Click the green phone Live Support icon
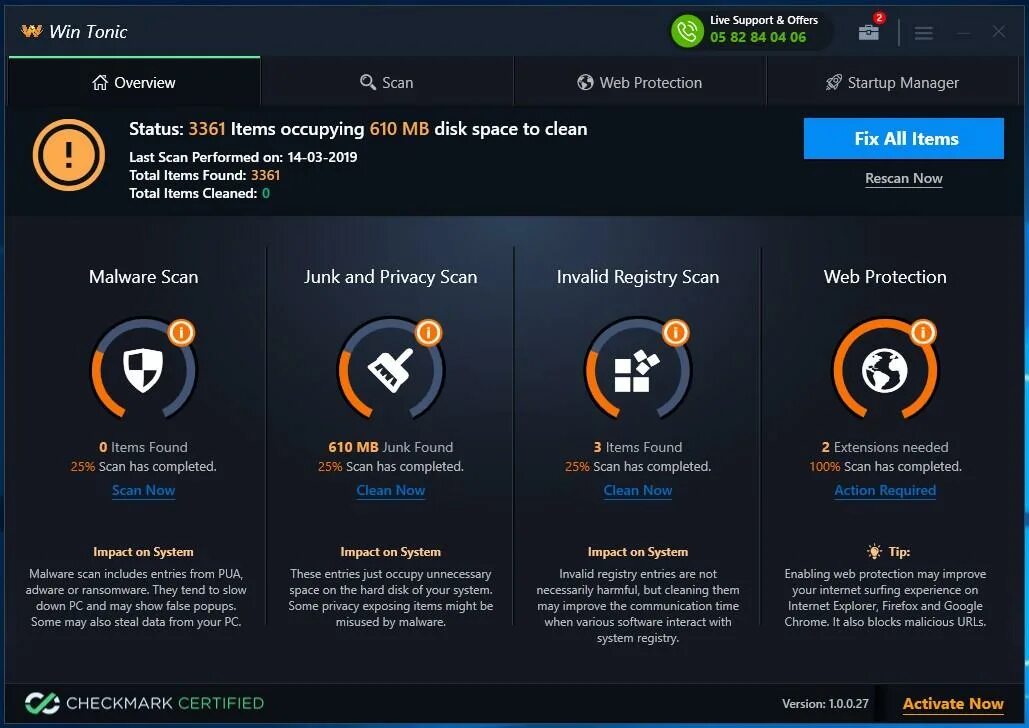Image resolution: width=1029 pixels, height=728 pixels. (x=687, y=30)
